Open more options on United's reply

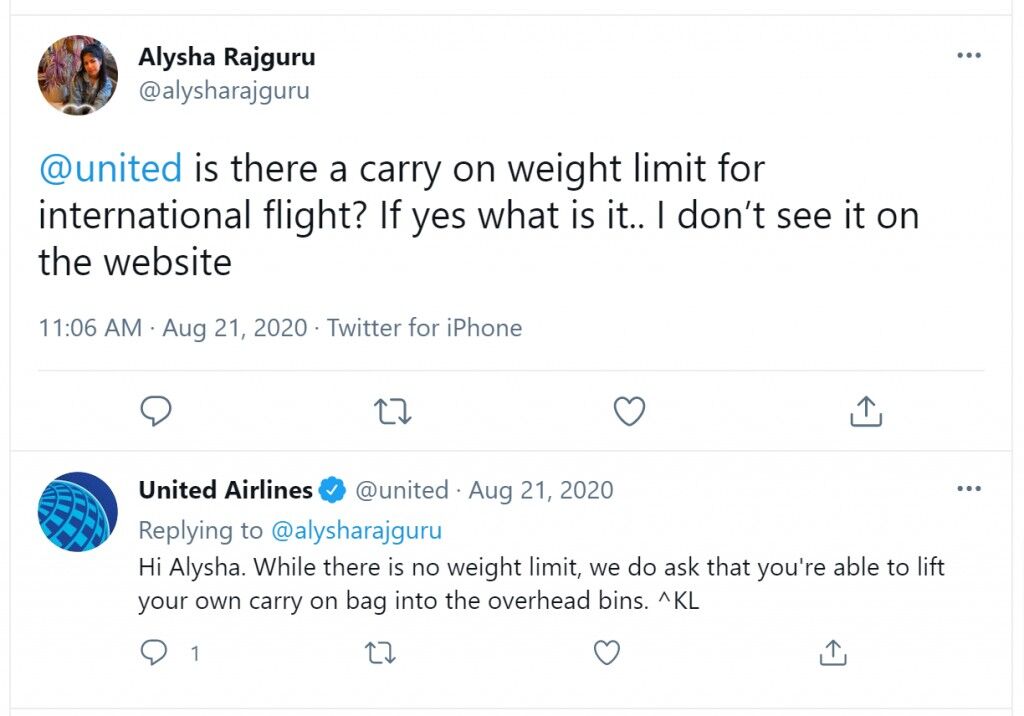click(968, 489)
